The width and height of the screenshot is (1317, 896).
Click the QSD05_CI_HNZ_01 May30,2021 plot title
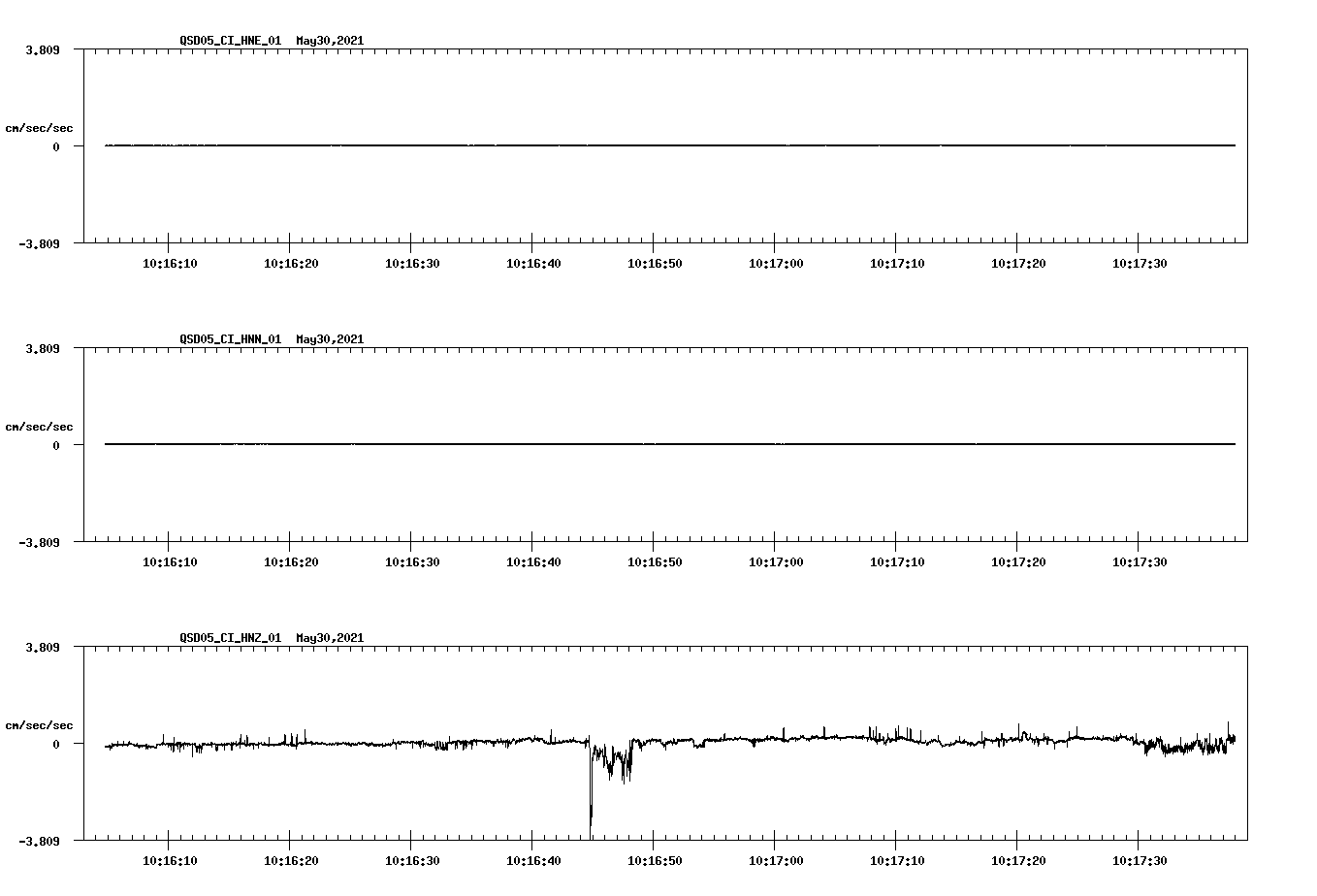(272, 638)
